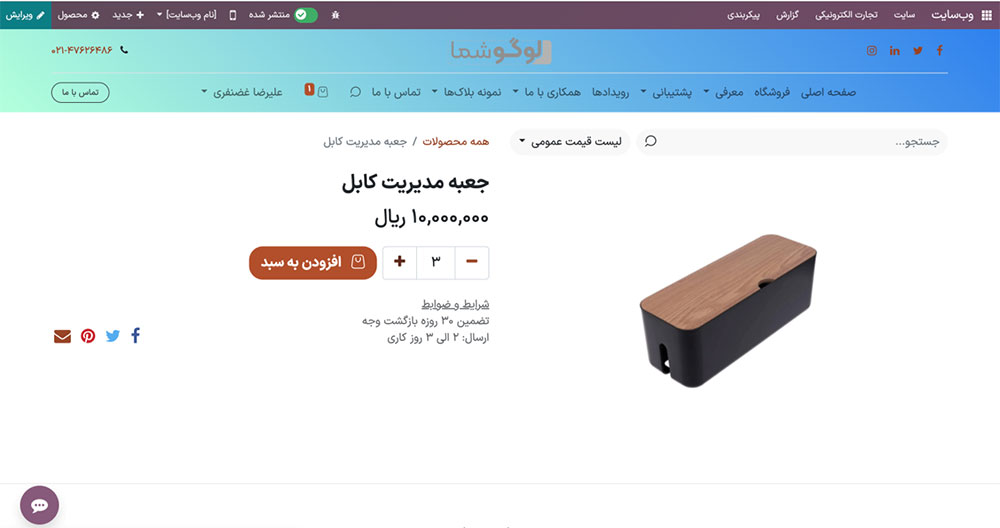Open the shopping cart icon in navbar
This screenshot has width=1000, height=528.
323,92
